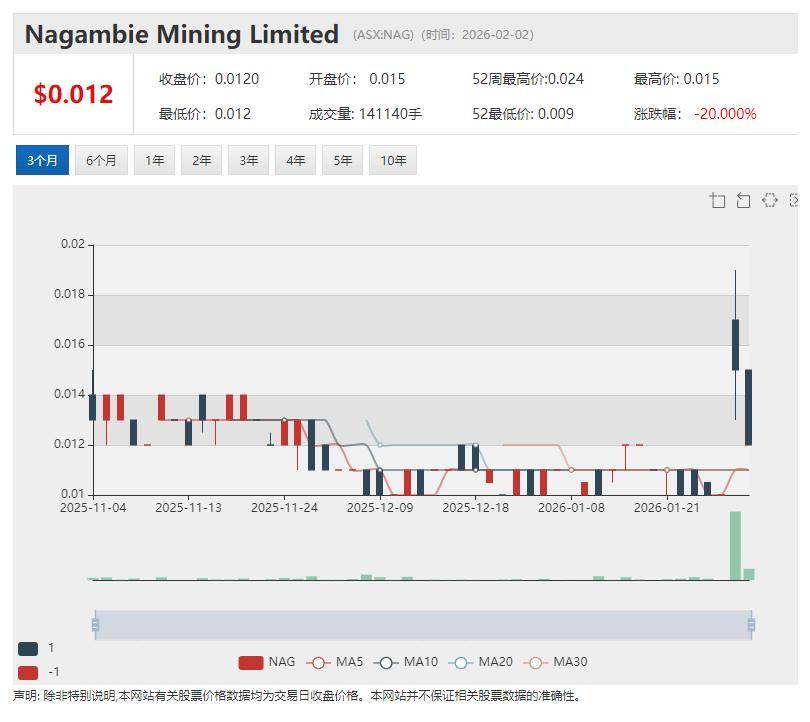Viewport: 810px width, 722px height.
Task: Activate the area zoom tool icon
Action: (718, 200)
